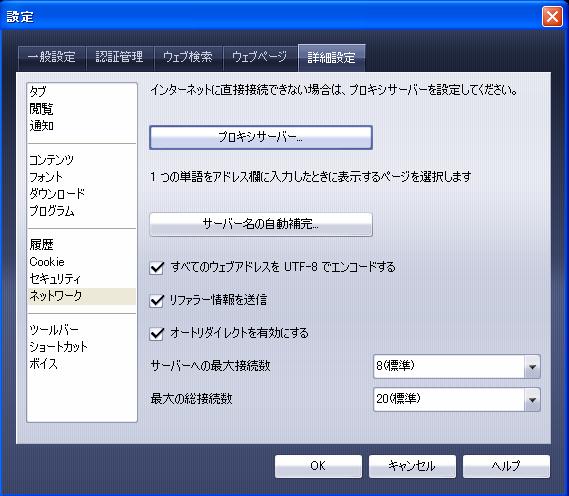Select the ウェブページ tab

point(259,57)
